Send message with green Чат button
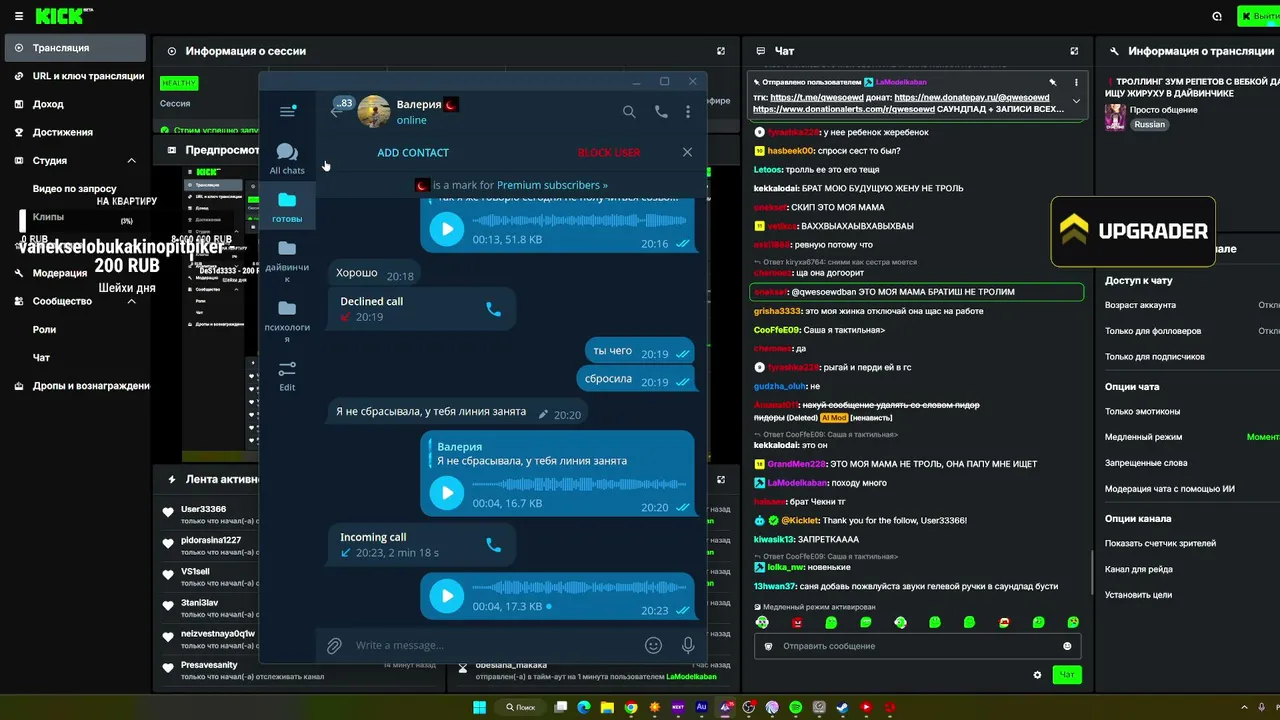The image size is (1280, 720). tap(1067, 675)
